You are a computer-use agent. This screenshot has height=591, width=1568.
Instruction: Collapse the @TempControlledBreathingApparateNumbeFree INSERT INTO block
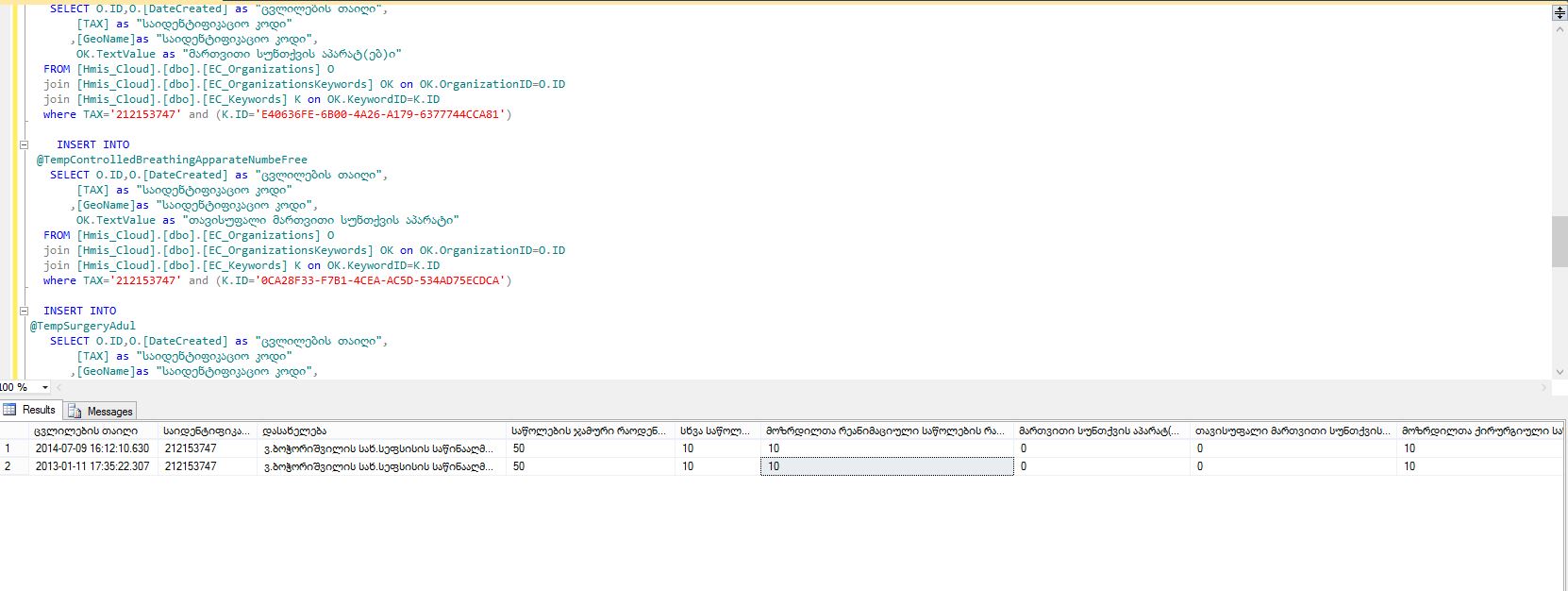coord(25,144)
